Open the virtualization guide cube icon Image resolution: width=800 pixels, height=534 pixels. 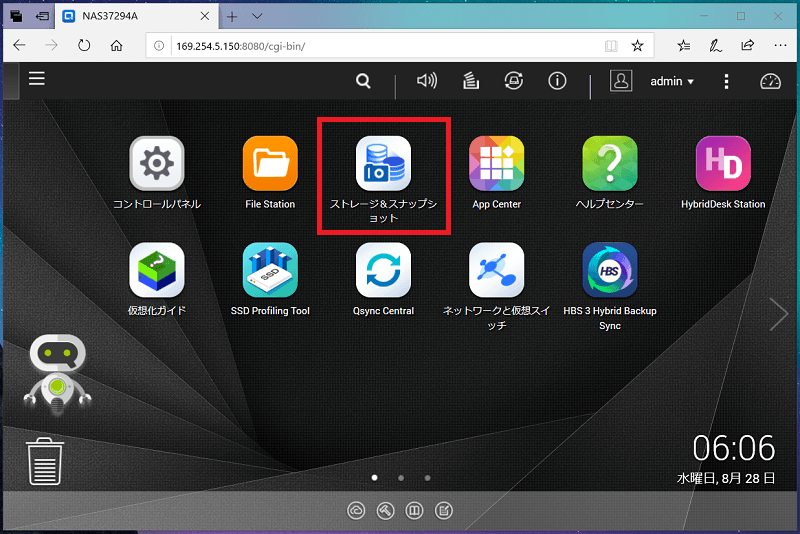tap(157, 270)
